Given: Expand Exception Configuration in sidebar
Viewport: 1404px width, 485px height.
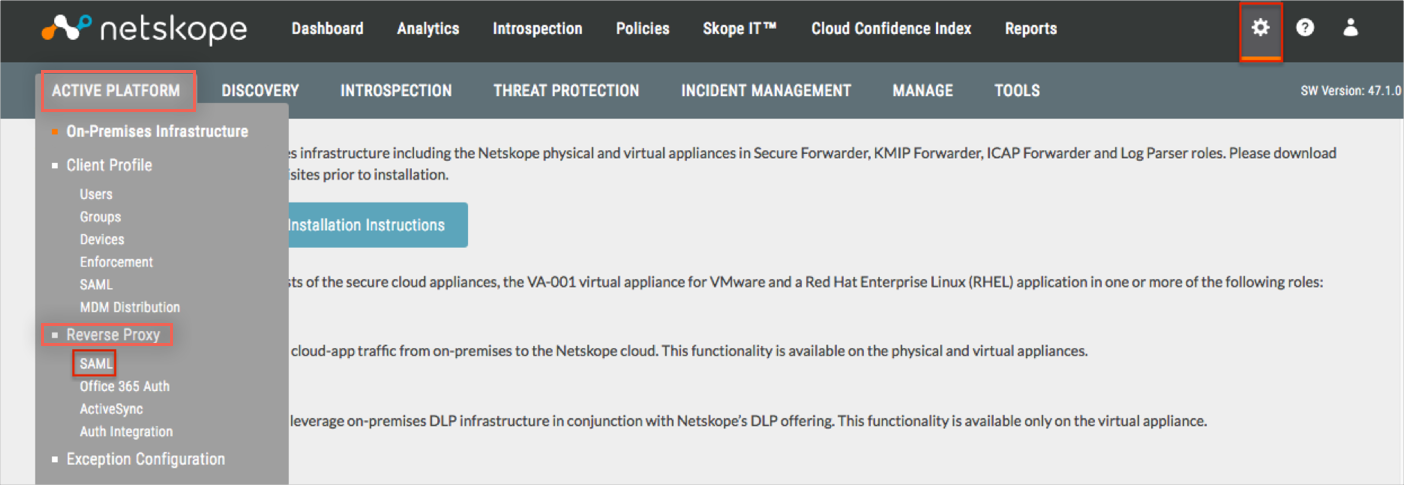Looking at the screenshot, I should point(145,459).
